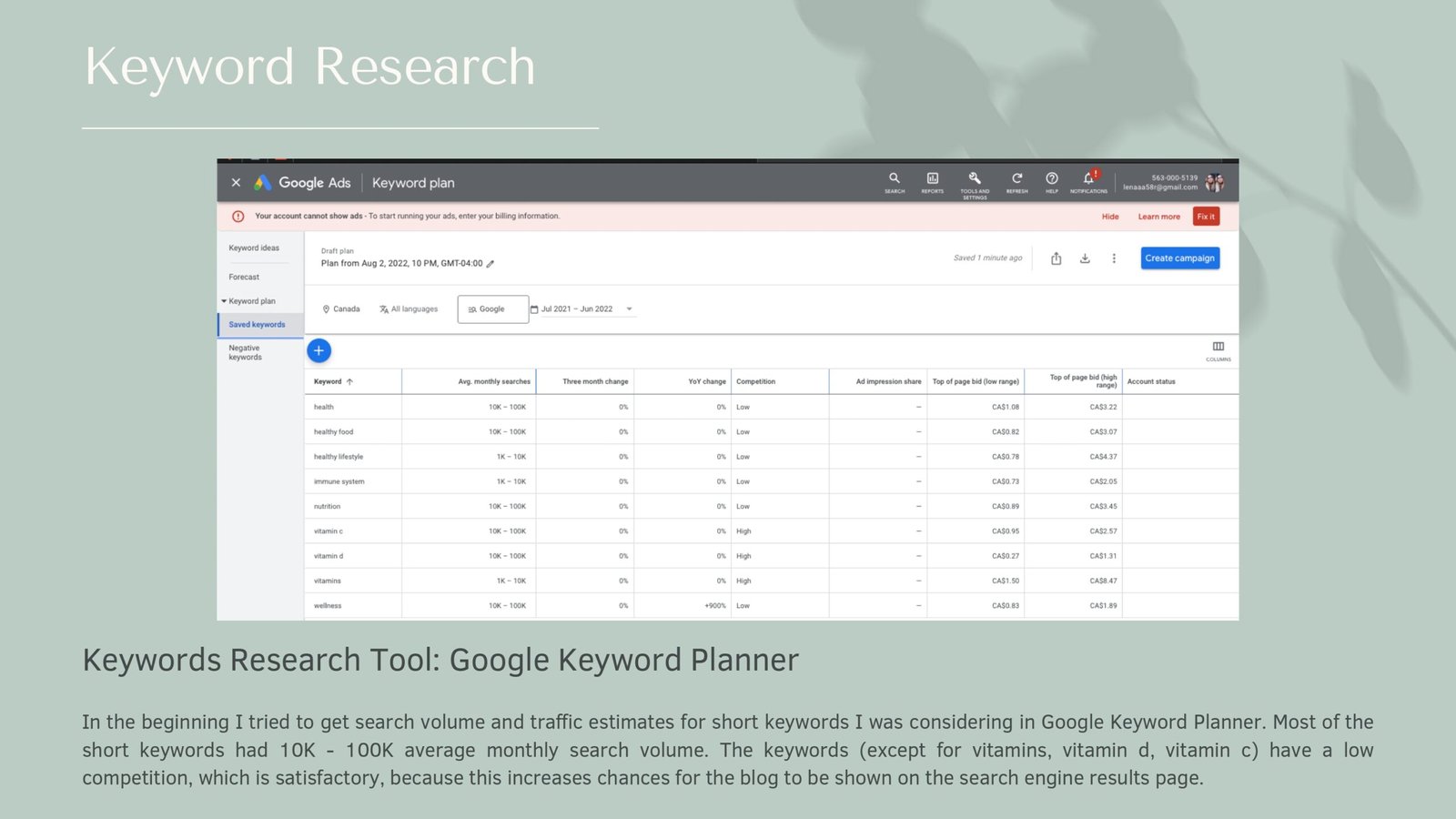Screen dimensions: 1456x819
Task: Sort by Top of page bid (high range)
Action: click(x=1083, y=381)
